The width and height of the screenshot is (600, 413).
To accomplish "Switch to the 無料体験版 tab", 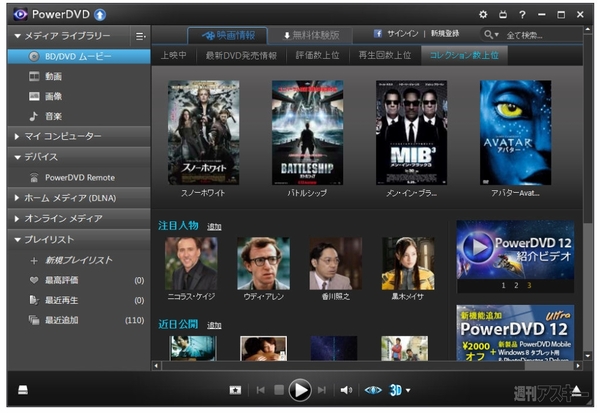I will click(x=310, y=36).
